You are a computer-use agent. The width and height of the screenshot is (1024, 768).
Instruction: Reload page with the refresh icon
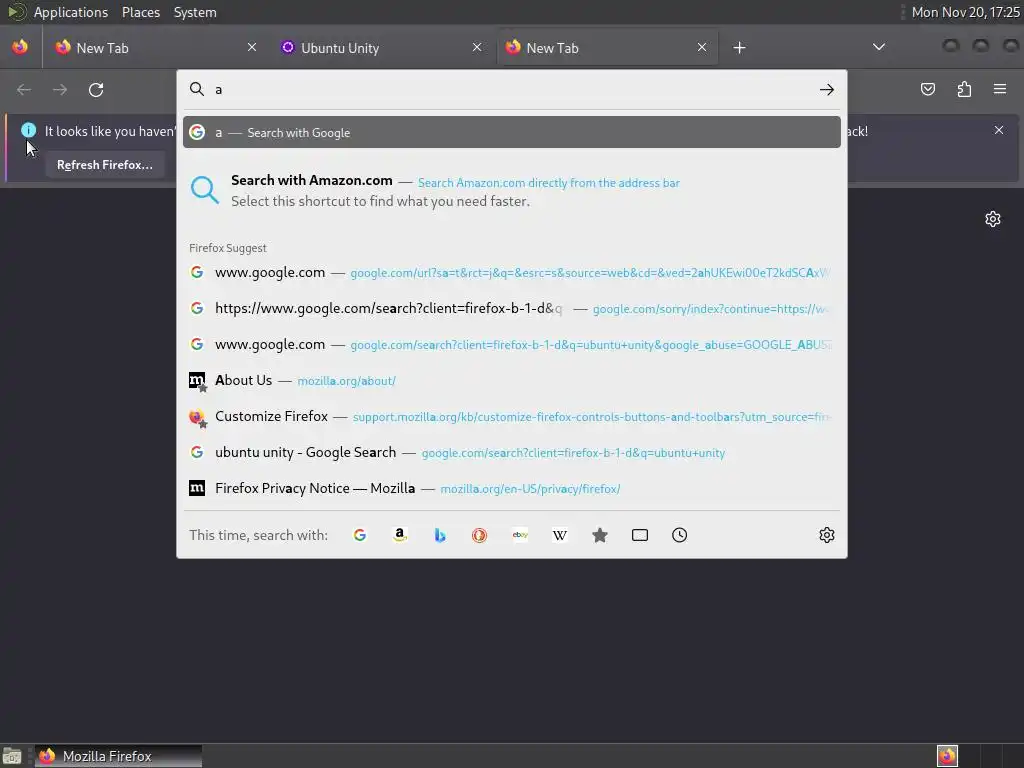click(x=96, y=89)
